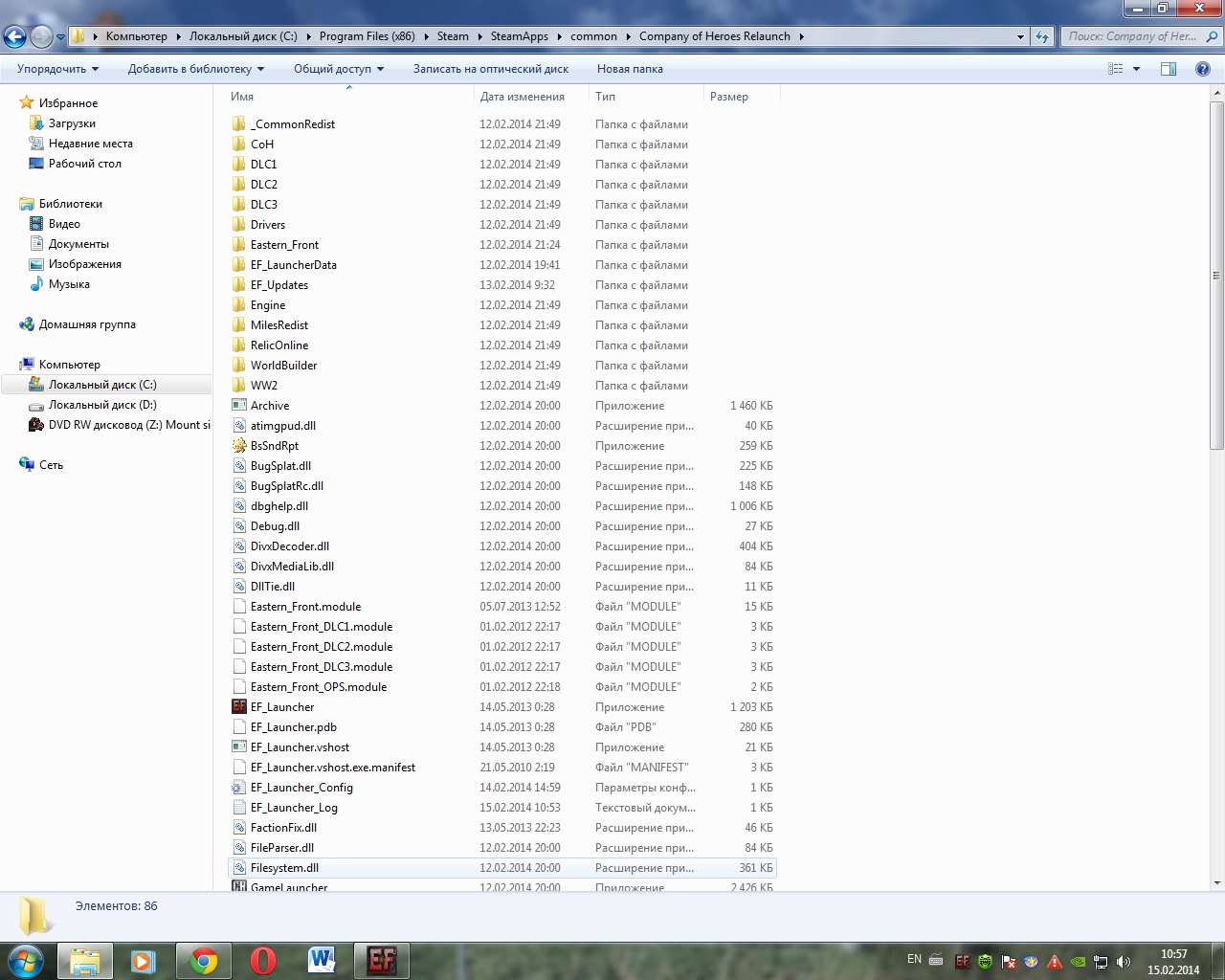
Task: Click the _CommonRedist folder icon
Action: pos(239,124)
